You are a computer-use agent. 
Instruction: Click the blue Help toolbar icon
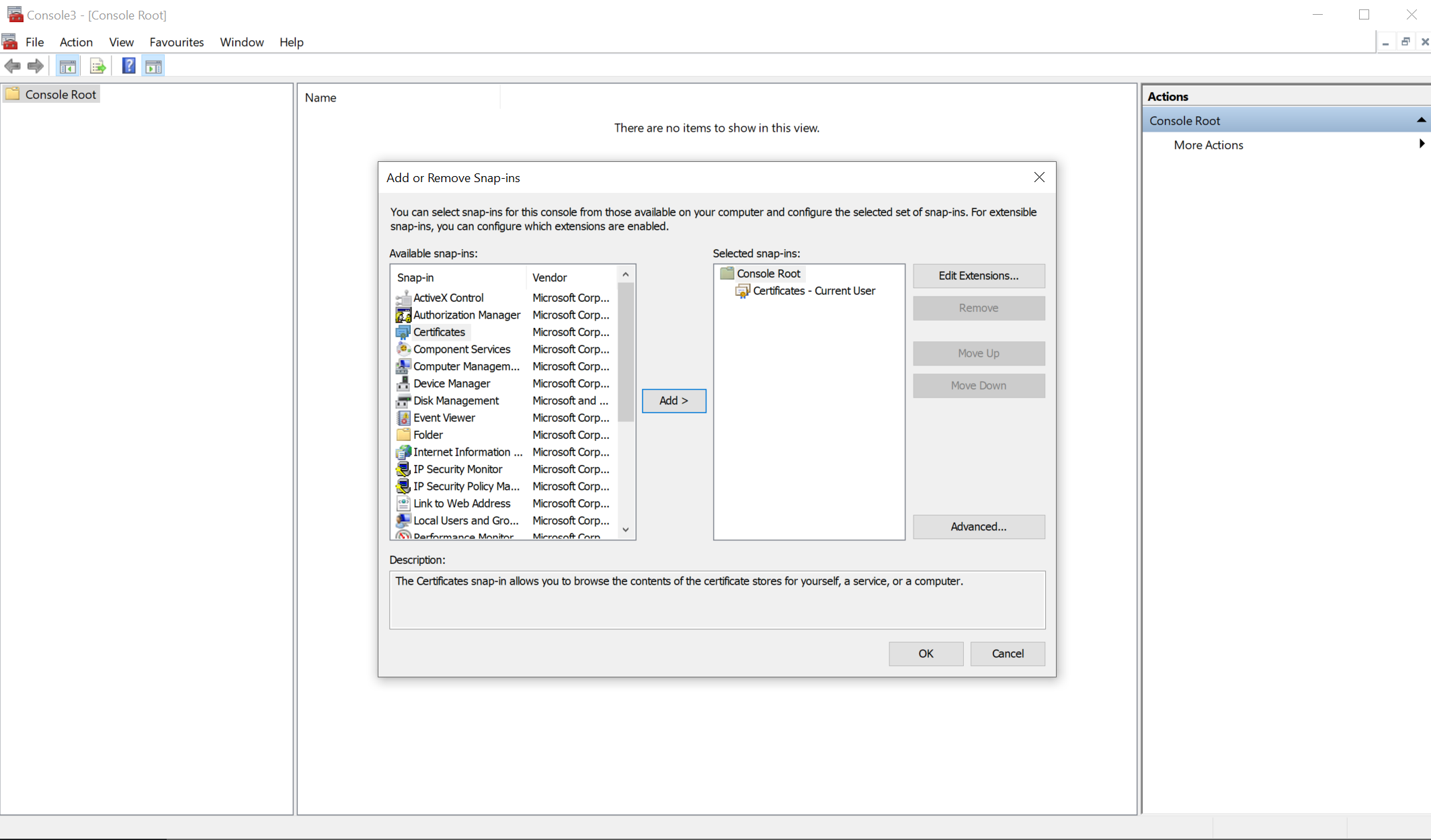[x=128, y=66]
